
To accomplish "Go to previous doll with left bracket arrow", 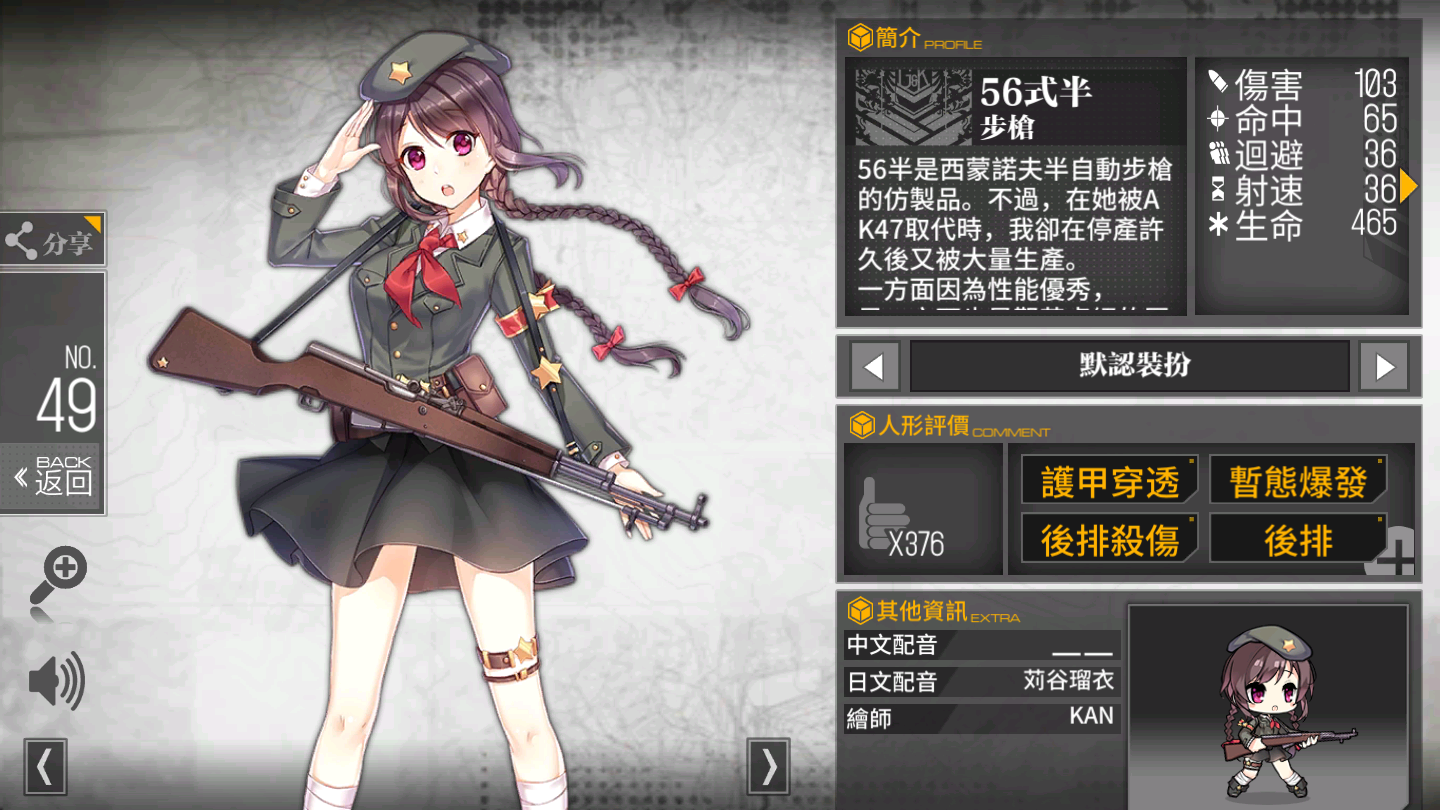I will click(45, 766).
